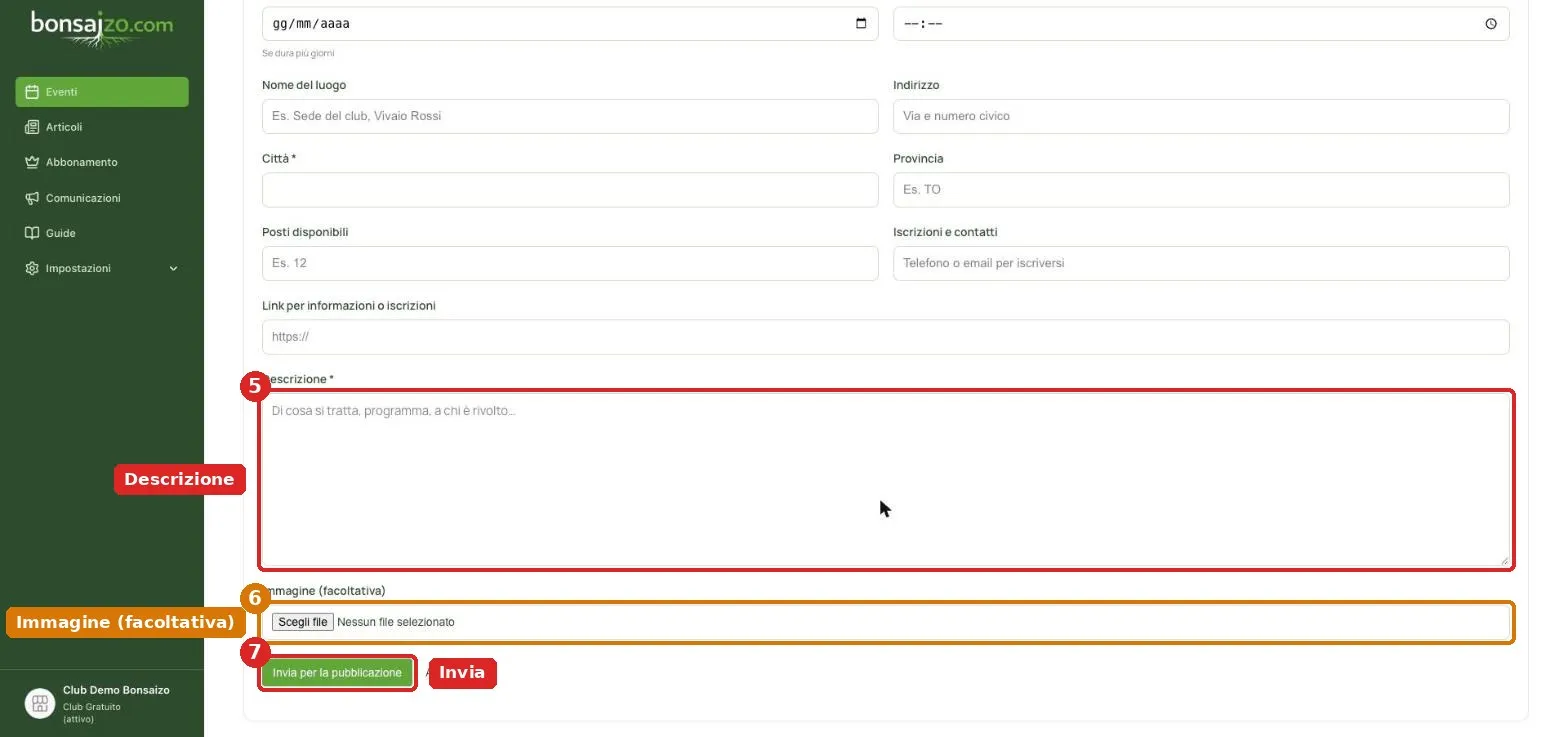The height and width of the screenshot is (737, 1568).
Task: Open the time picker clock icon
Action: click(x=1491, y=24)
